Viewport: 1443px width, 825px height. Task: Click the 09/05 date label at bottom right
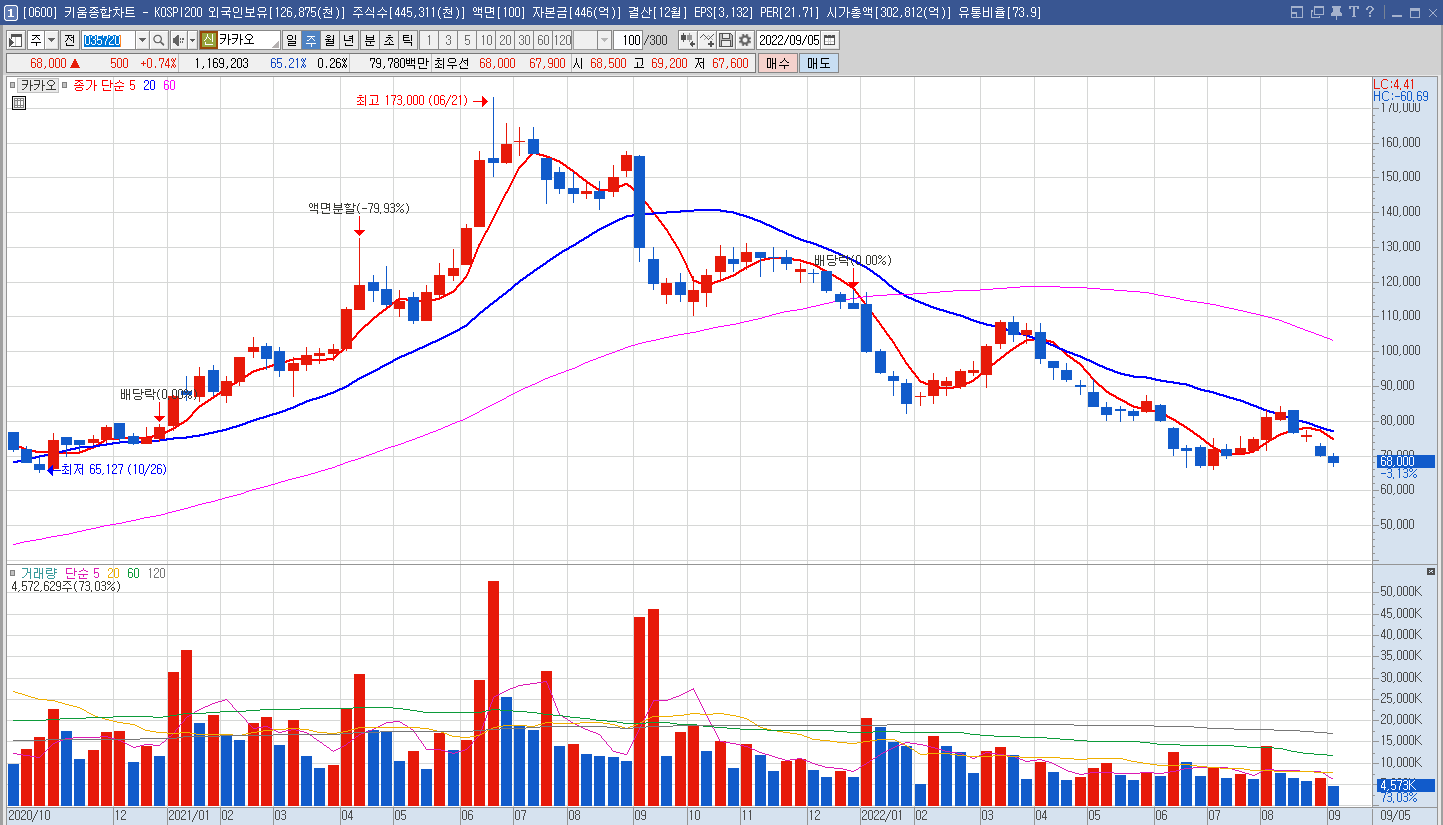1396,816
